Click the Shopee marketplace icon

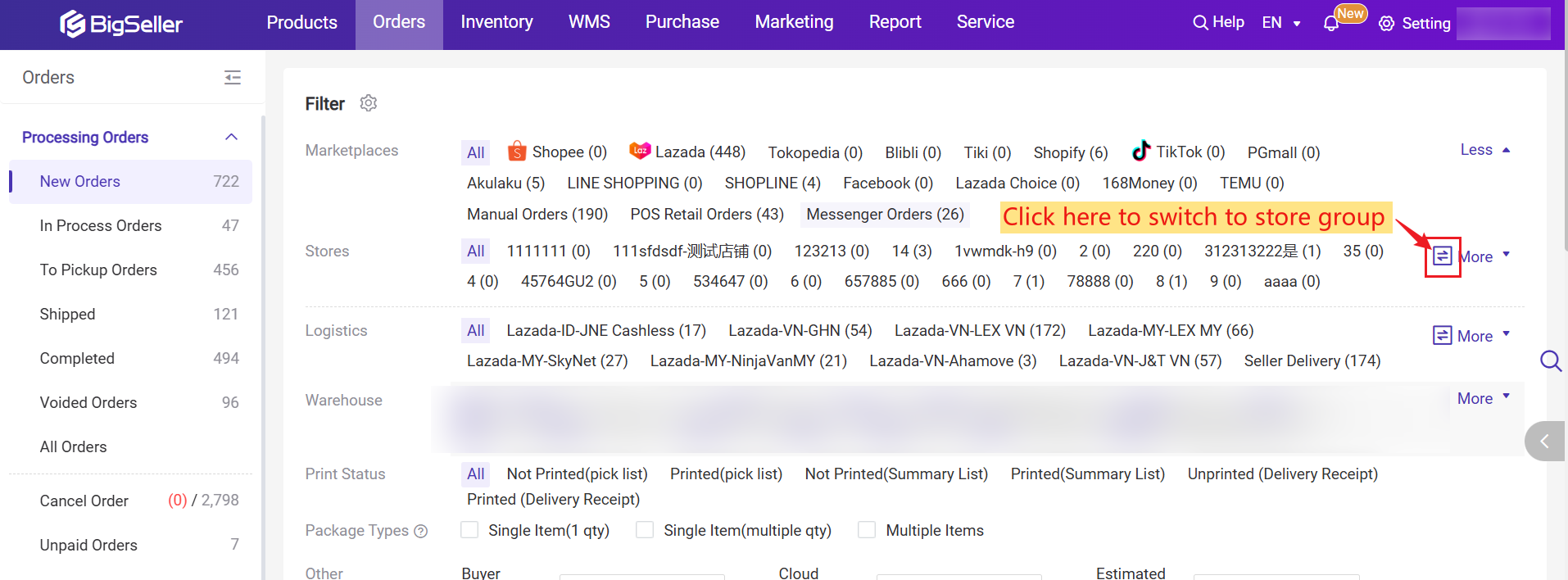(517, 152)
